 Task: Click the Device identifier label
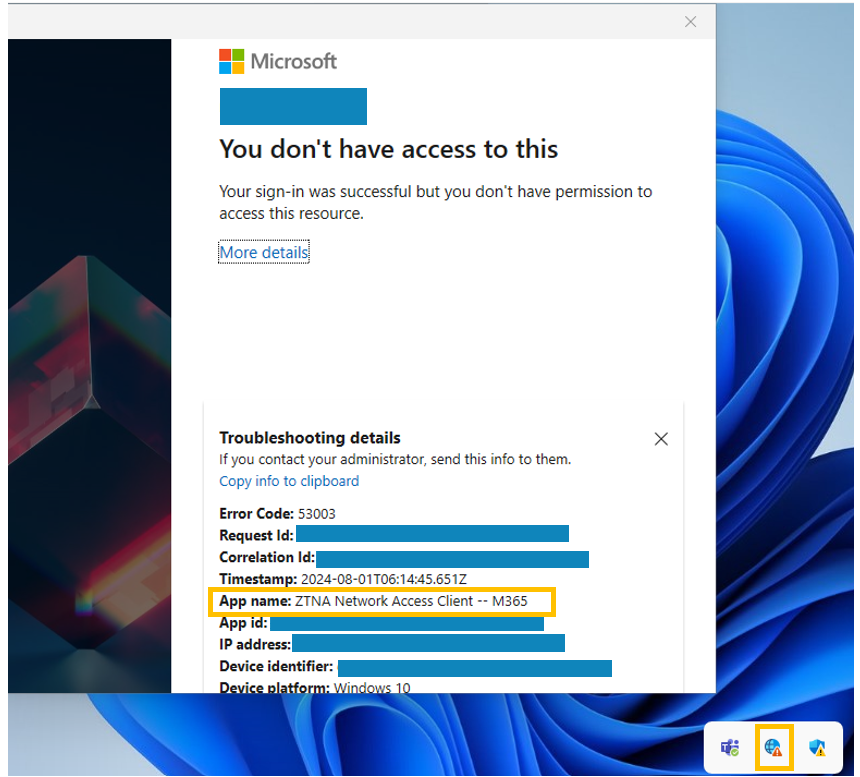point(276,666)
